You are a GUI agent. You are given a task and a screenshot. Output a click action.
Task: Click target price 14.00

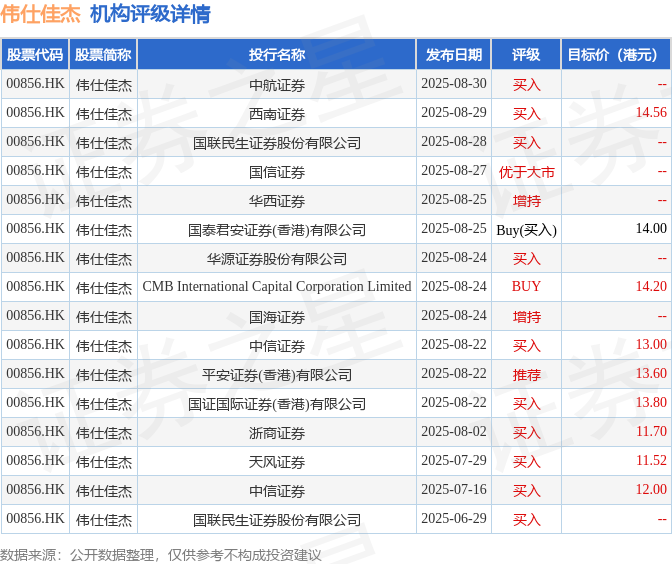(x=651, y=228)
